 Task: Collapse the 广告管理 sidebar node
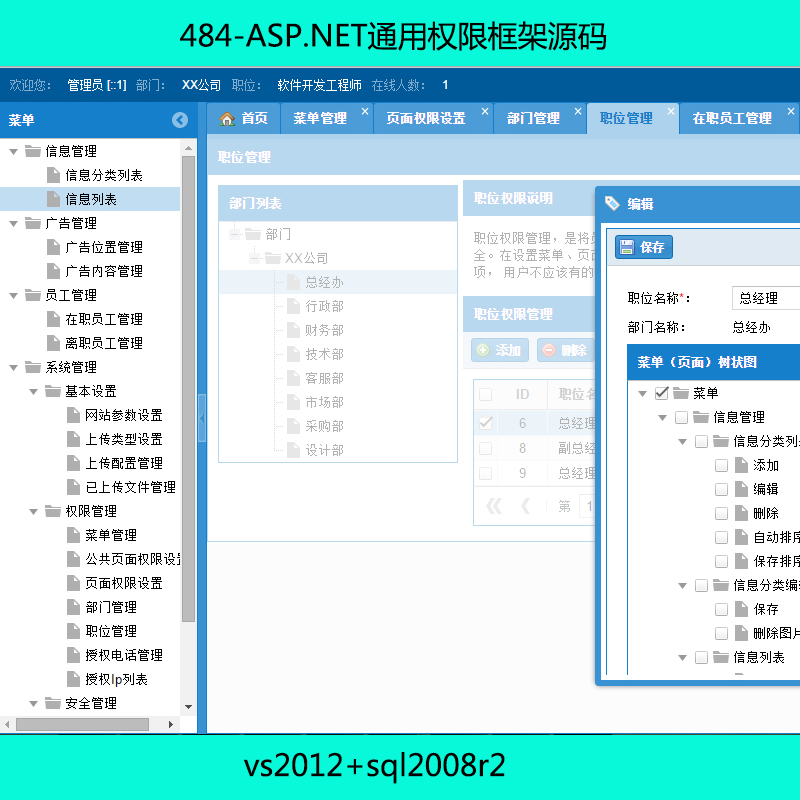tap(14, 223)
